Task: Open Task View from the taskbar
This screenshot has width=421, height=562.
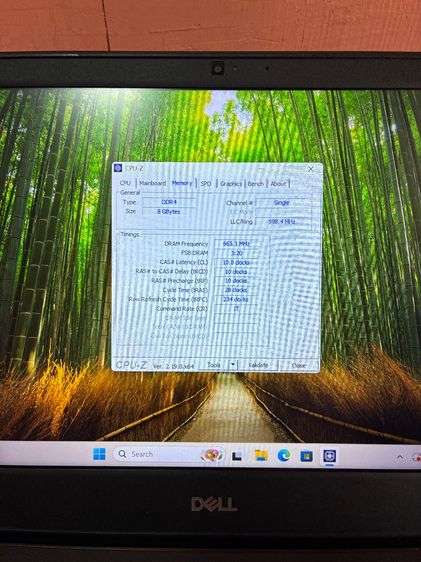Action: 236,456
